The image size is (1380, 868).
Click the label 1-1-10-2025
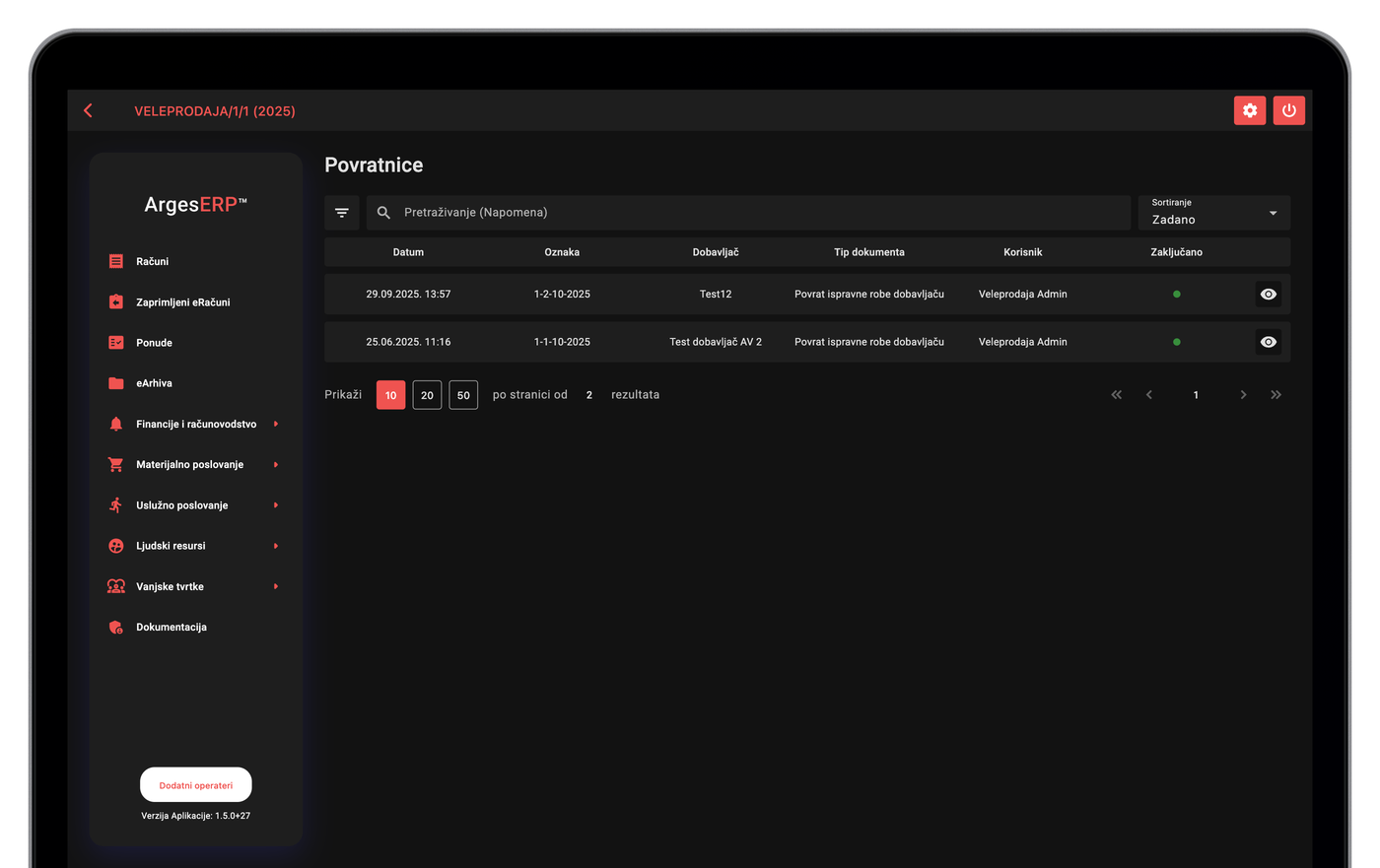tap(562, 342)
